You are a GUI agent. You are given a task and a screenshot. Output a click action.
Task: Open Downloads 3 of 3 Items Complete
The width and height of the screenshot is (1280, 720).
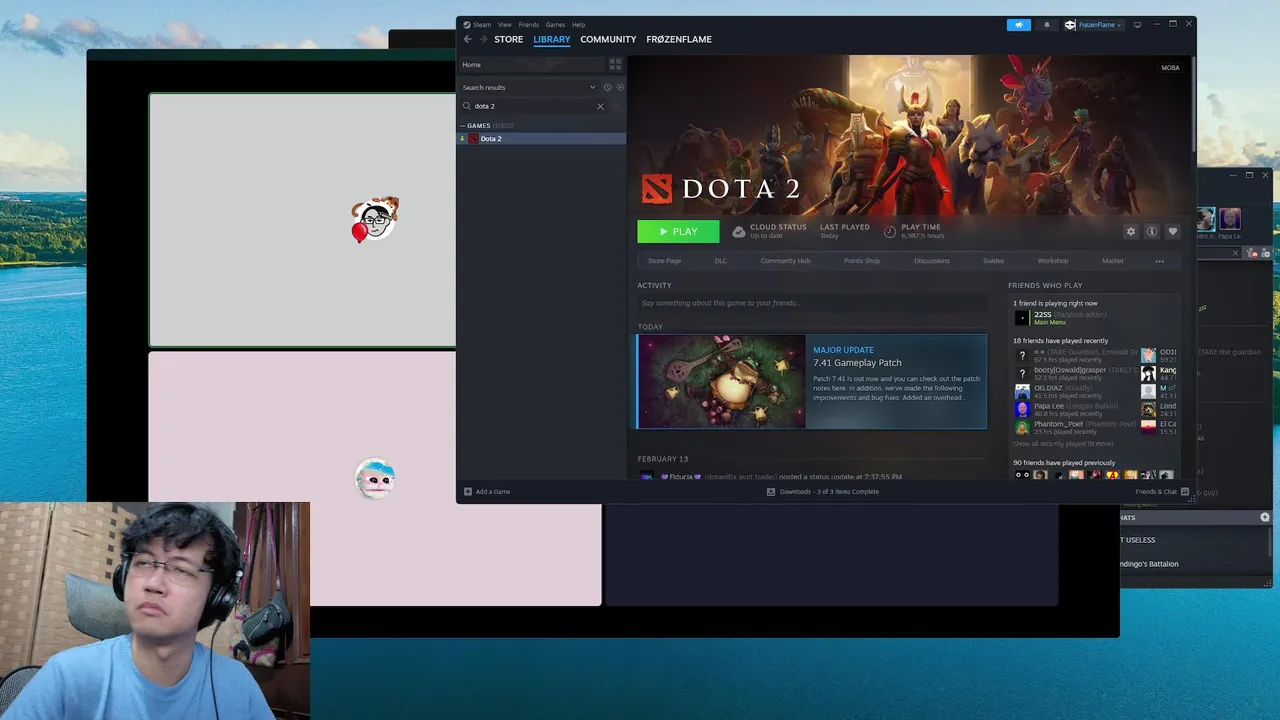pyautogui.click(x=829, y=492)
